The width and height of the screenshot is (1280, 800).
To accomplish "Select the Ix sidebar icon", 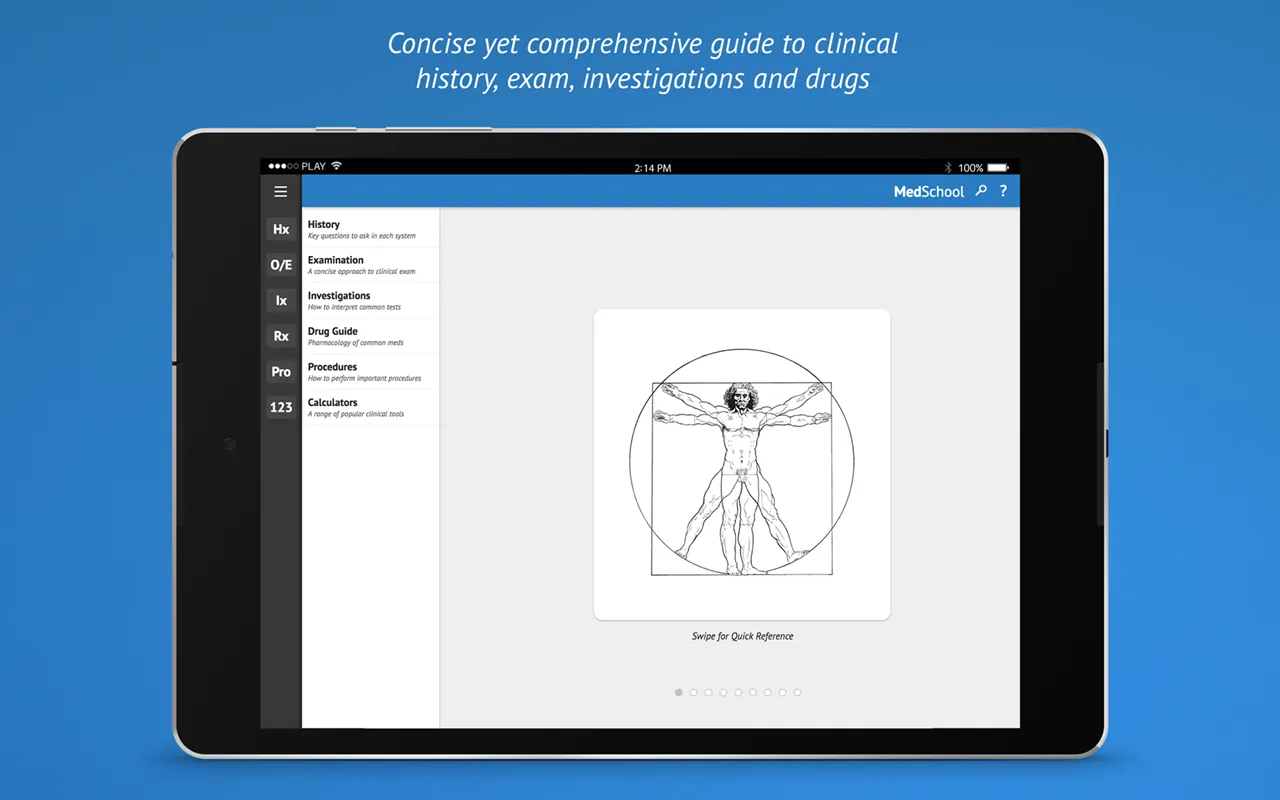I will coord(281,300).
